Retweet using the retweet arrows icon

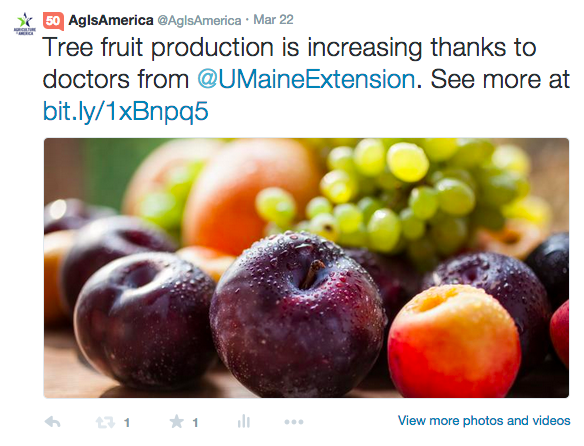105,422
